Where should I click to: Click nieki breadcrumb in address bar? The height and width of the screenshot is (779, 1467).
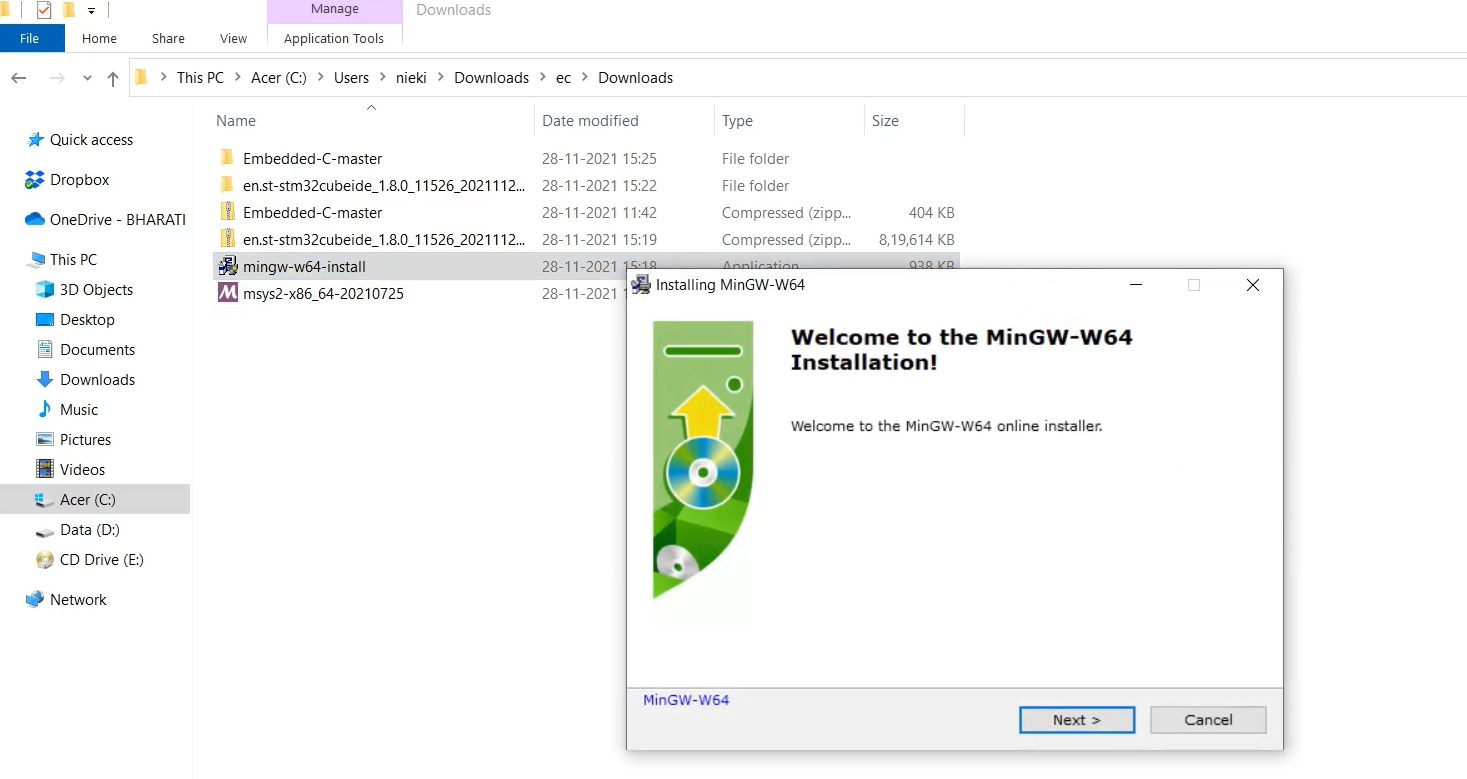coord(411,78)
